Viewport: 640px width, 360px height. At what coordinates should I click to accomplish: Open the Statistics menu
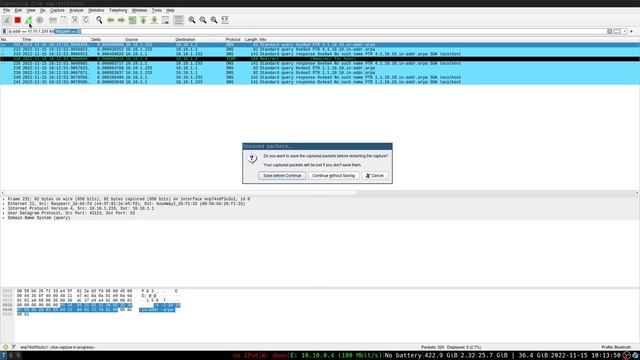pyautogui.click(x=96, y=10)
